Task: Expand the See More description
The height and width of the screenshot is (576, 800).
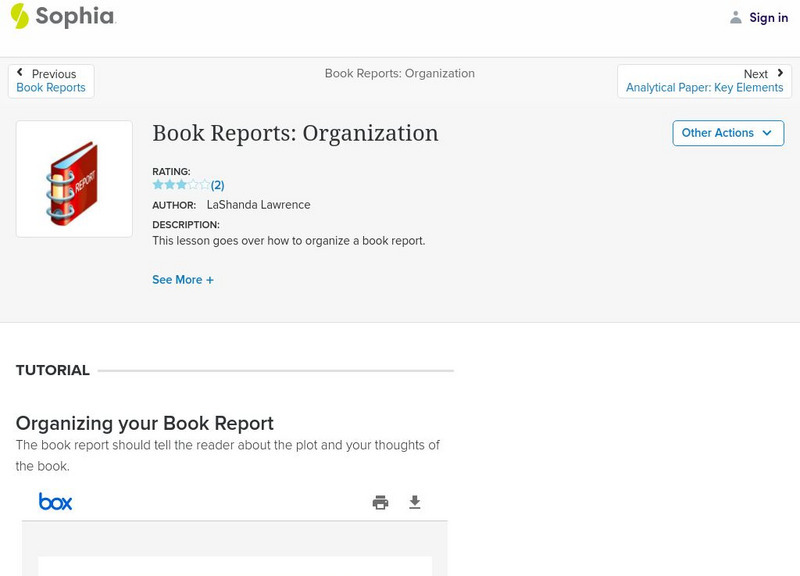Action: (x=183, y=280)
